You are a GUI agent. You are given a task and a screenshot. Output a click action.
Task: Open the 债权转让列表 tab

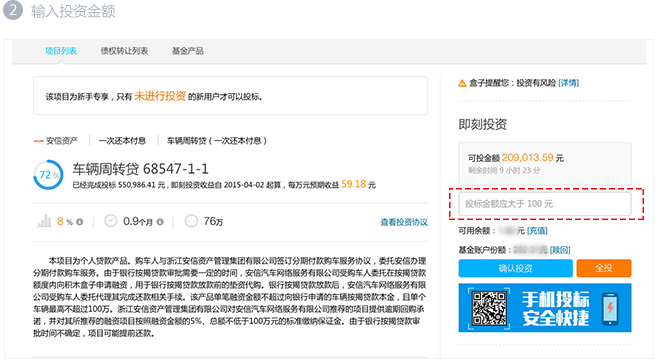(124, 51)
